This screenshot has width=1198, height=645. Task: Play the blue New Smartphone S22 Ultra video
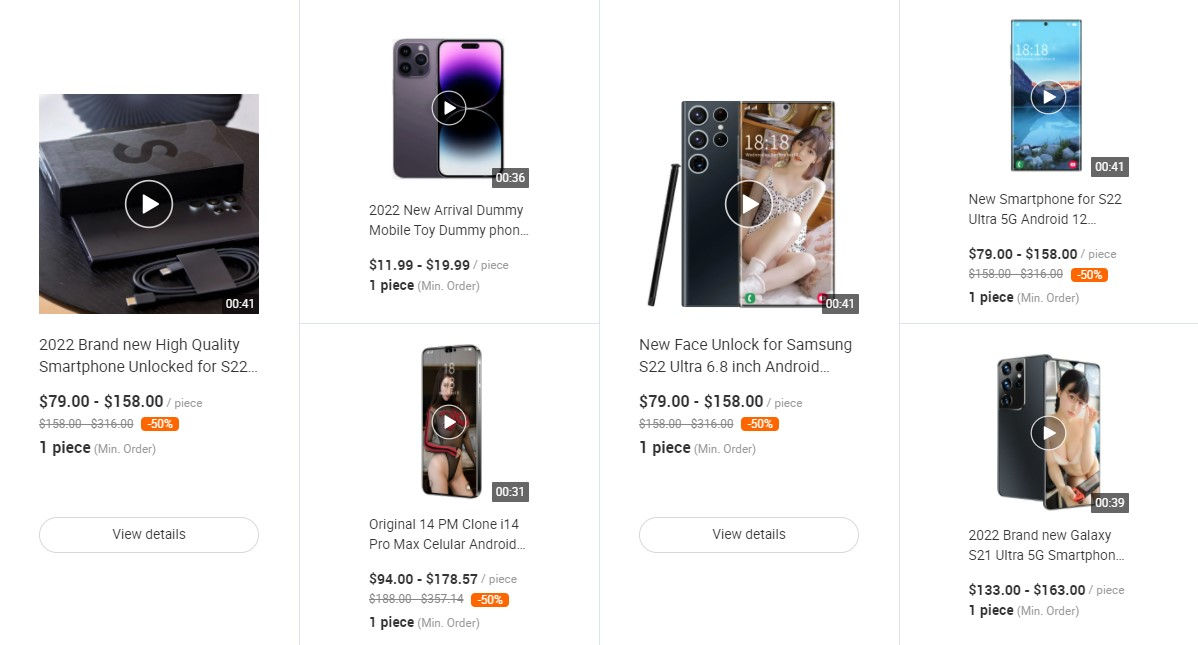click(1048, 97)
